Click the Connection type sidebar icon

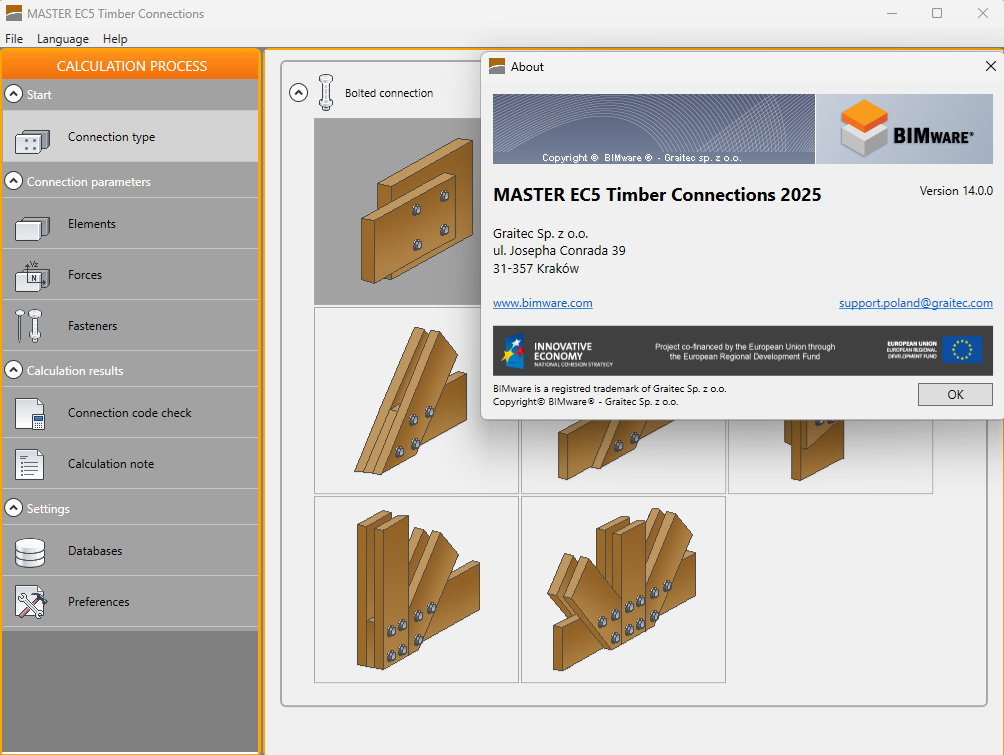click(x=32, y=138)
